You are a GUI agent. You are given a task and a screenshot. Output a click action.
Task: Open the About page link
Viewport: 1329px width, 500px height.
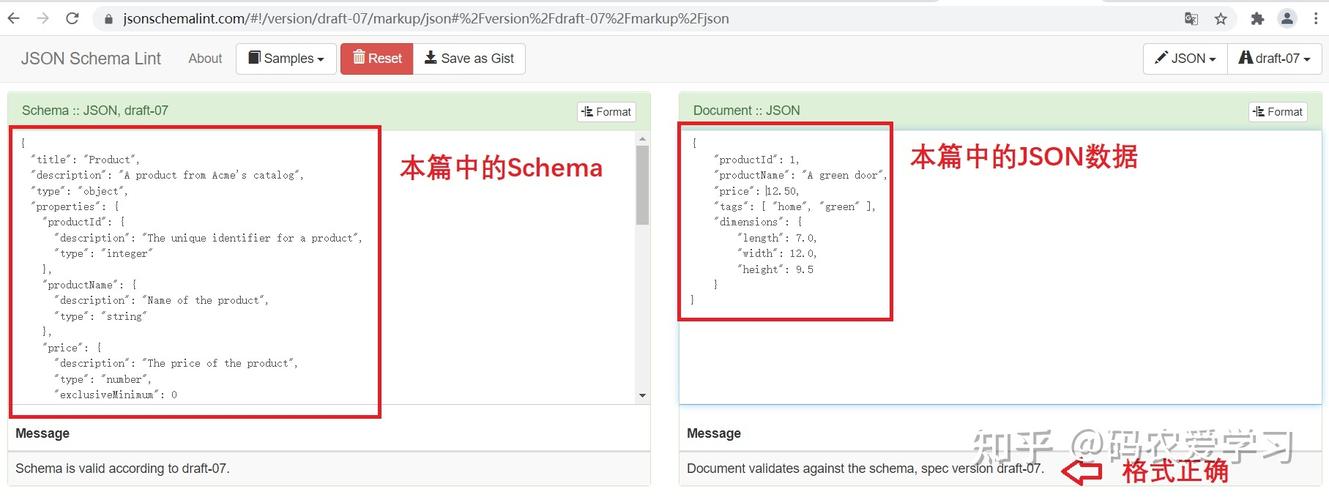205,58
